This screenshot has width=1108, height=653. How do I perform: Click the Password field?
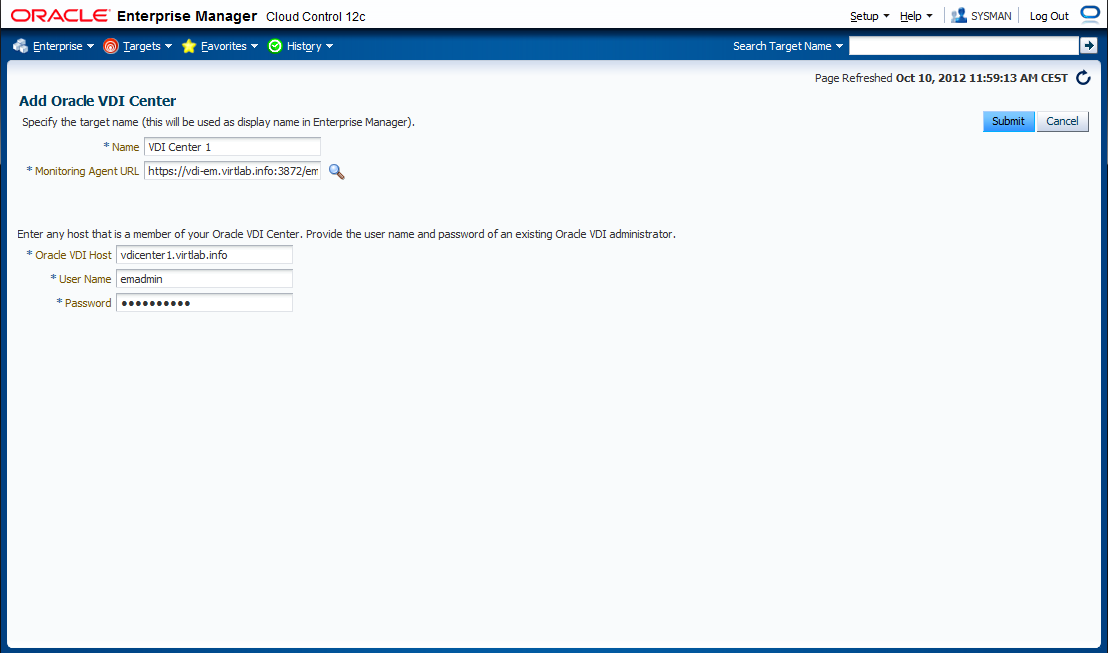click(x=204, y=303)
